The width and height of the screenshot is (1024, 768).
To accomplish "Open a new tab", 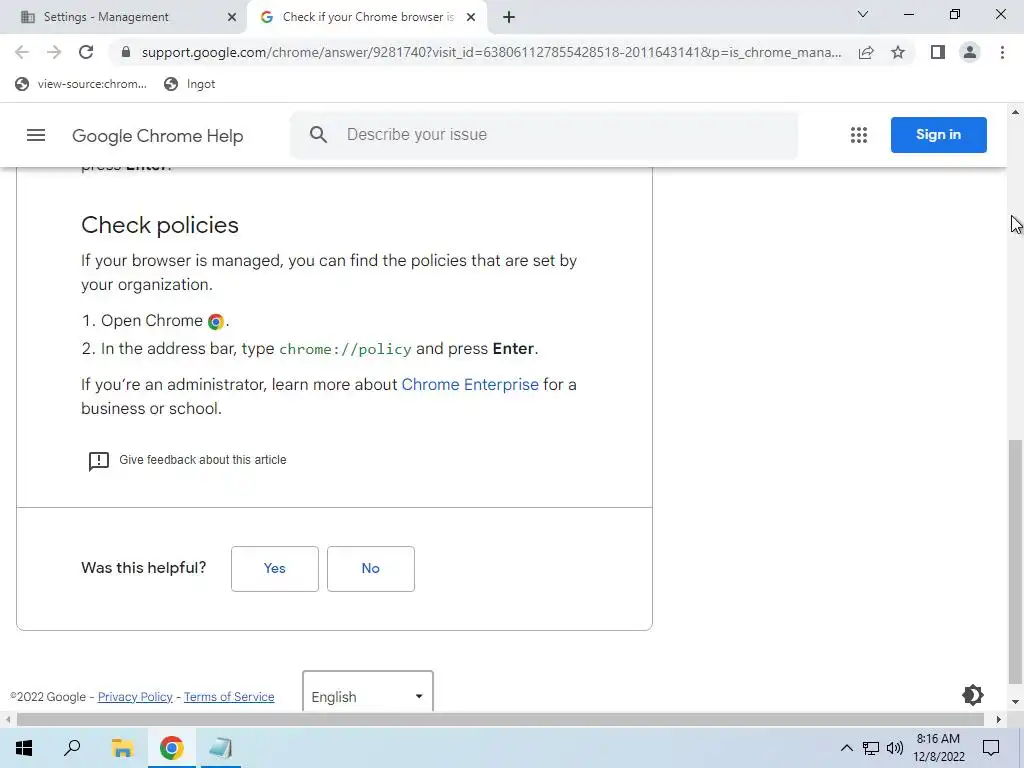I will 509,17.
